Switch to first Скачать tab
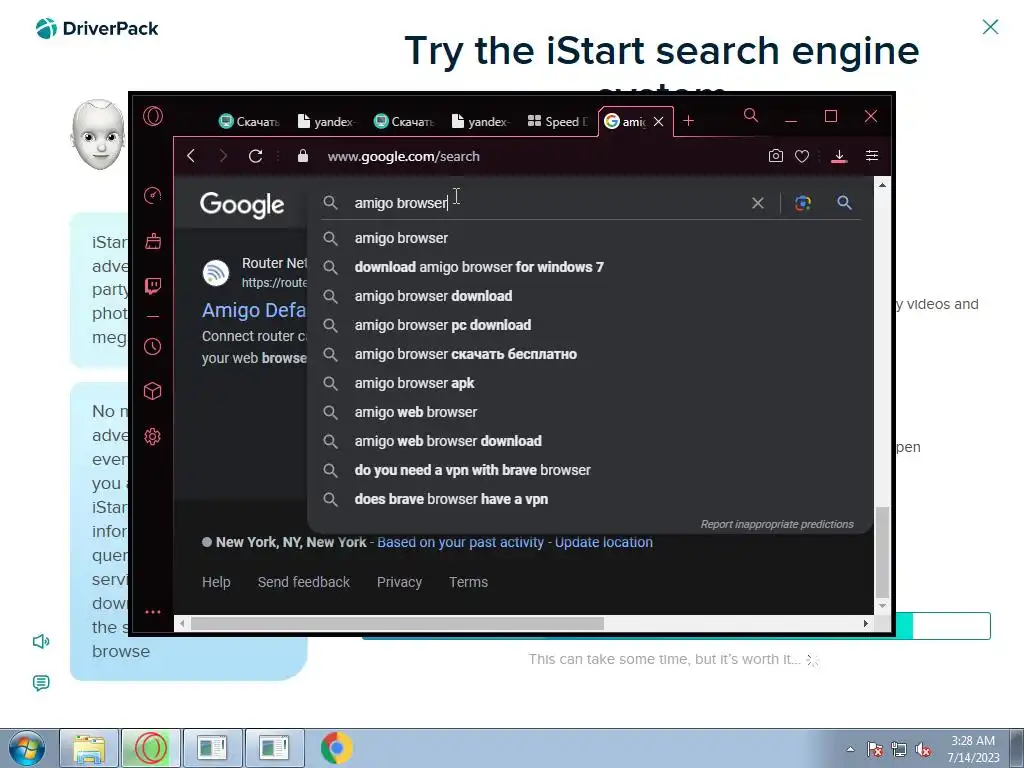 click(249, 121)
